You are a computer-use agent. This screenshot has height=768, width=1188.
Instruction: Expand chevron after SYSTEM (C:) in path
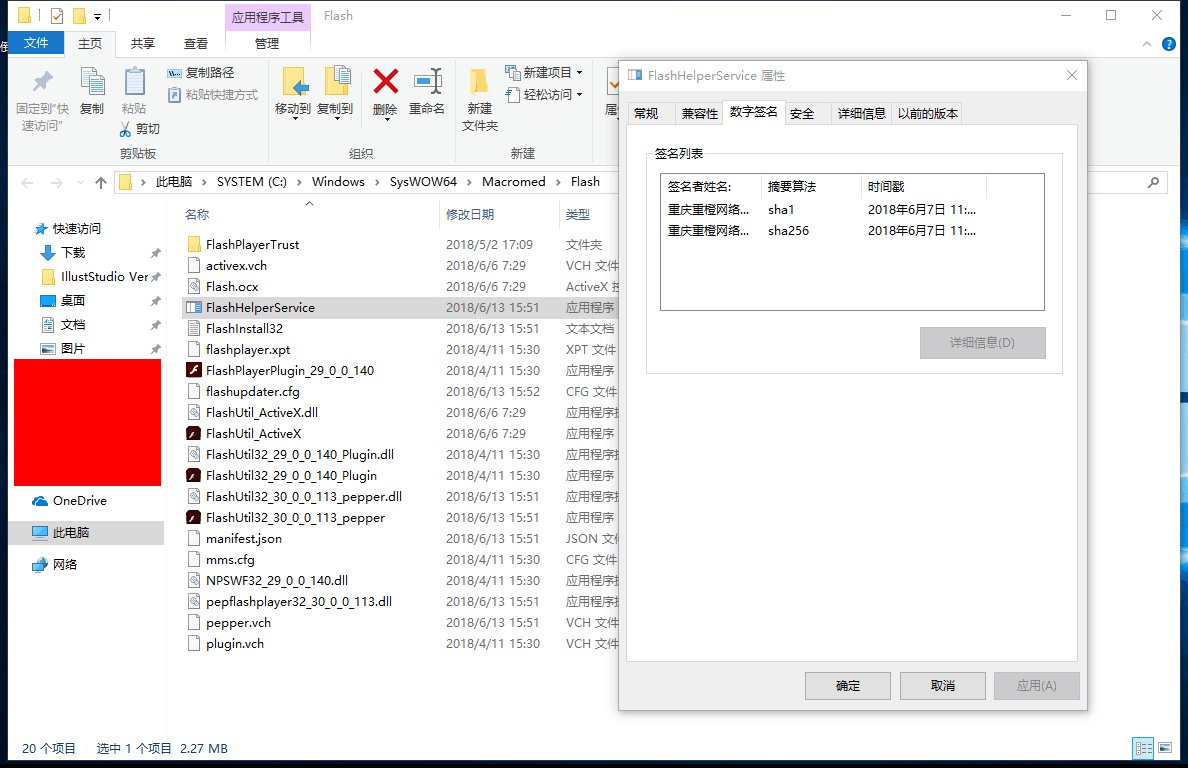pos(299,183)
